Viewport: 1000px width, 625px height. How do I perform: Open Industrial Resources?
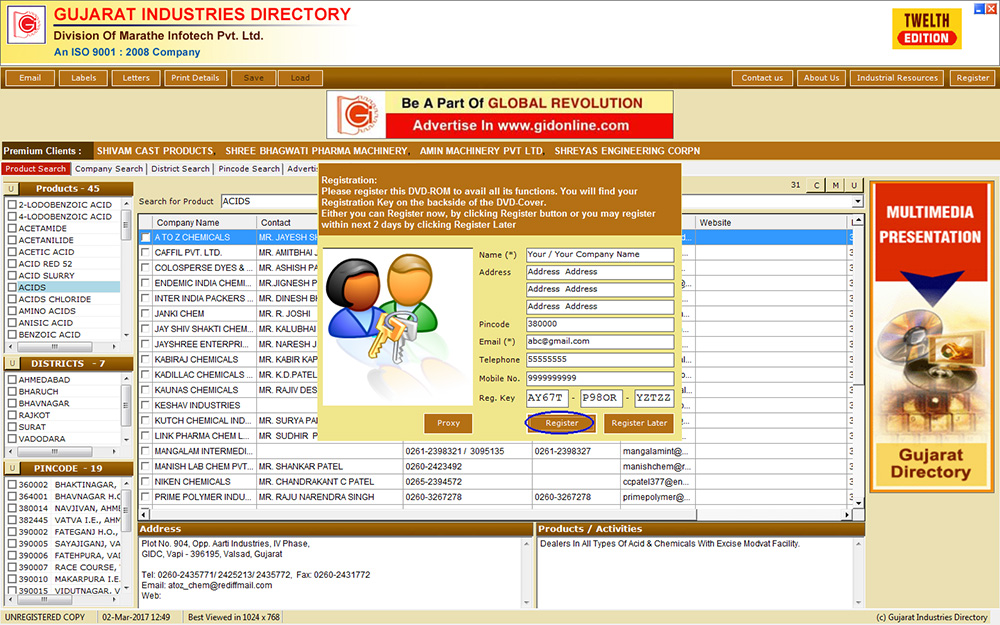click(897, 78)
